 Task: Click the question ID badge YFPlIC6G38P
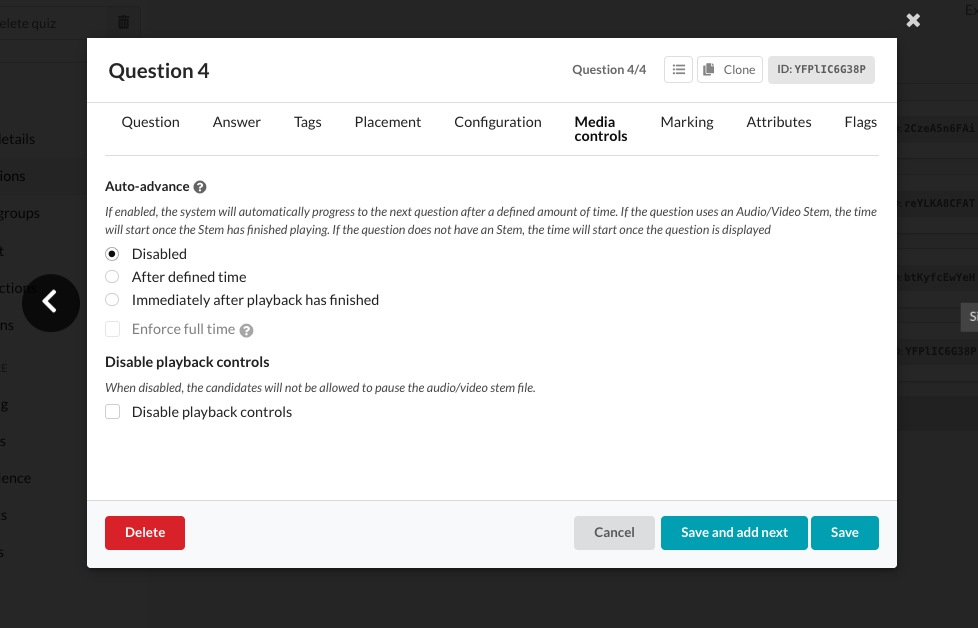821,69
